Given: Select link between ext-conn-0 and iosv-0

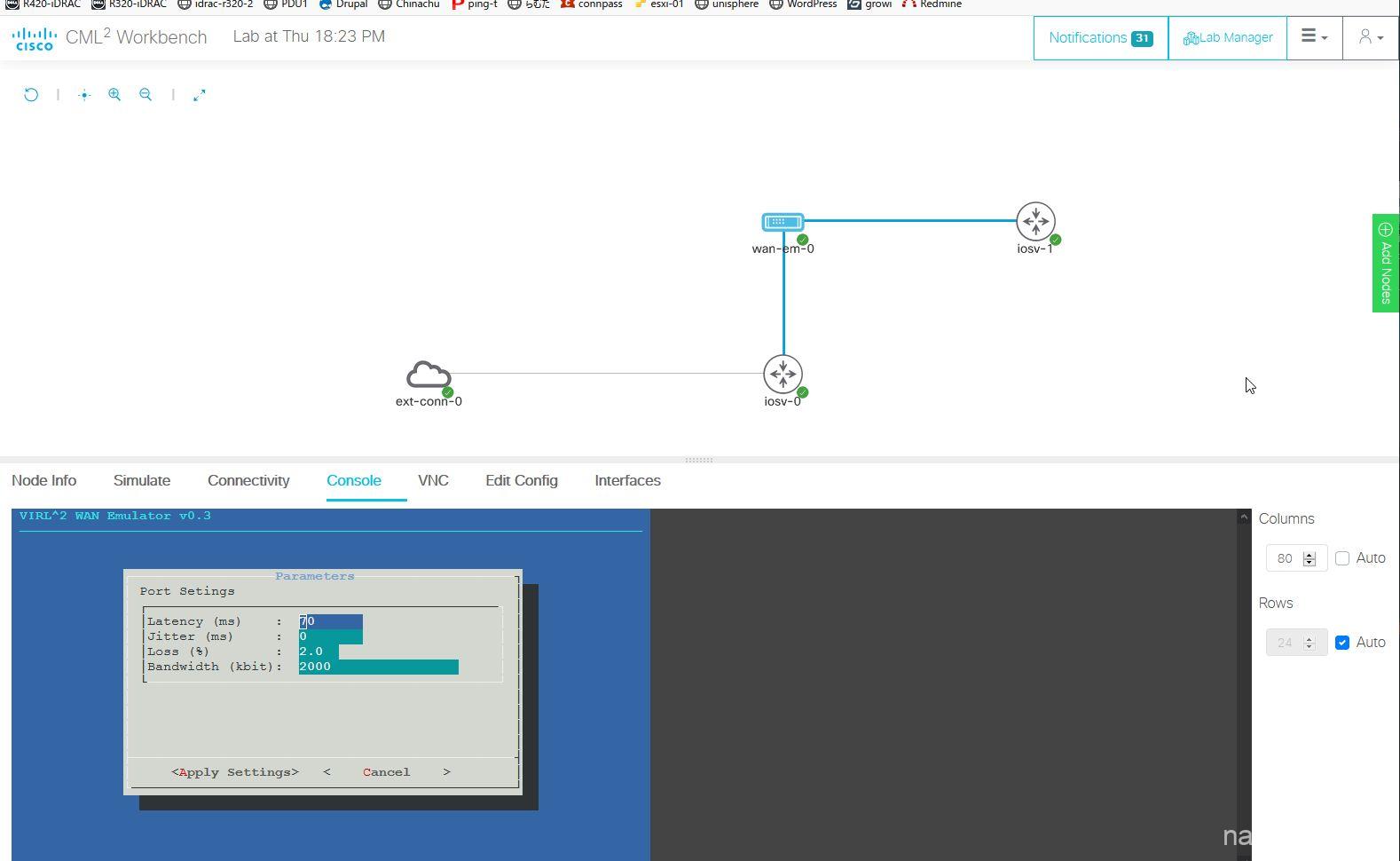Looking at the screenshot, I should [x=608, y=374].
